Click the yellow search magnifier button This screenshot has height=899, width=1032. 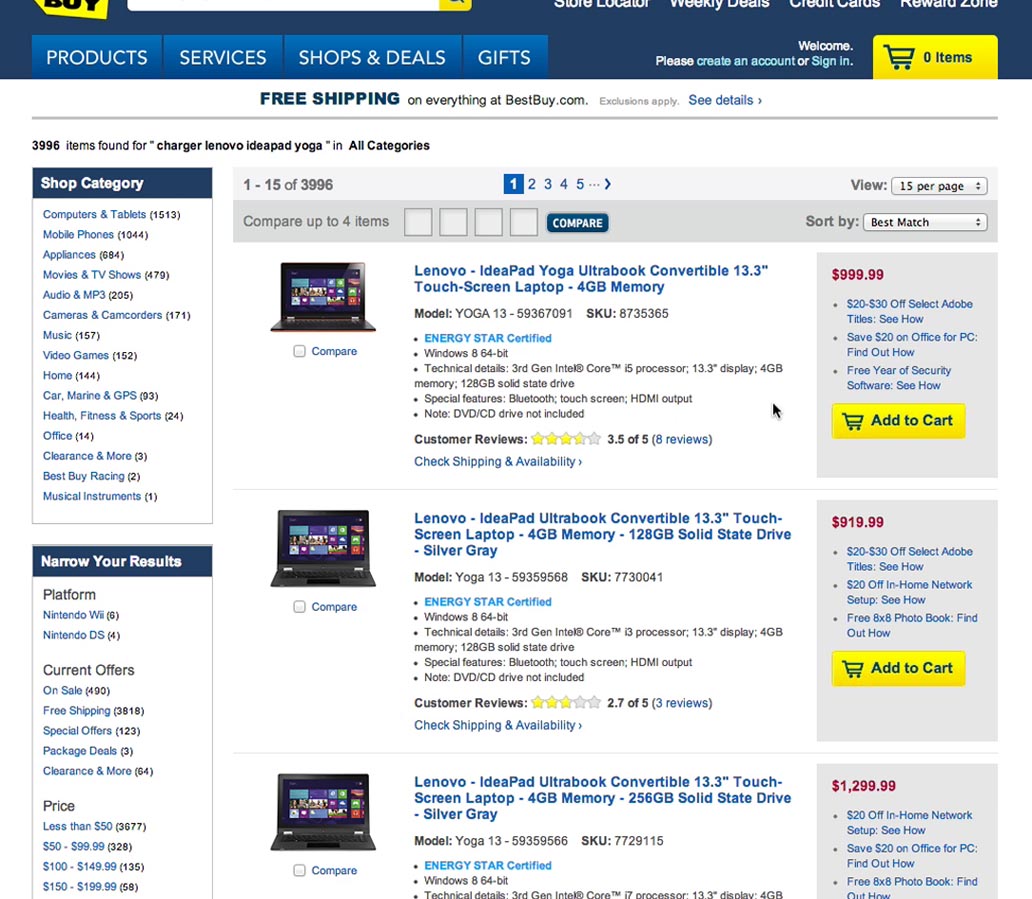coord(455,4)
